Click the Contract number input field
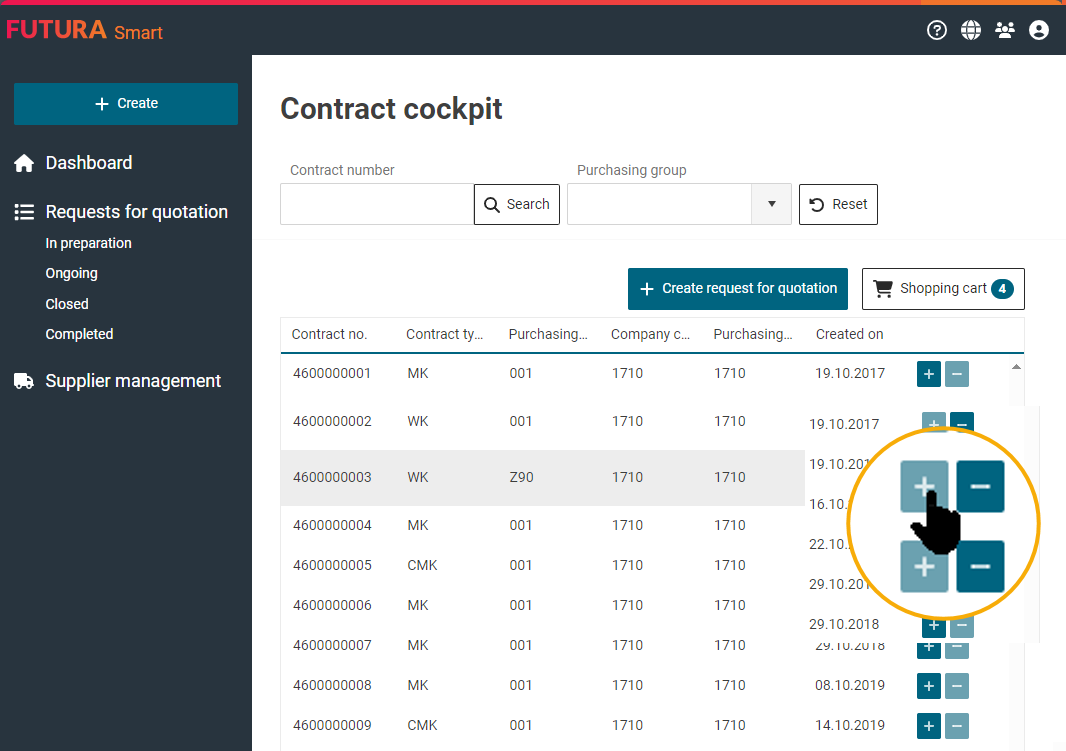 point(377,204)
